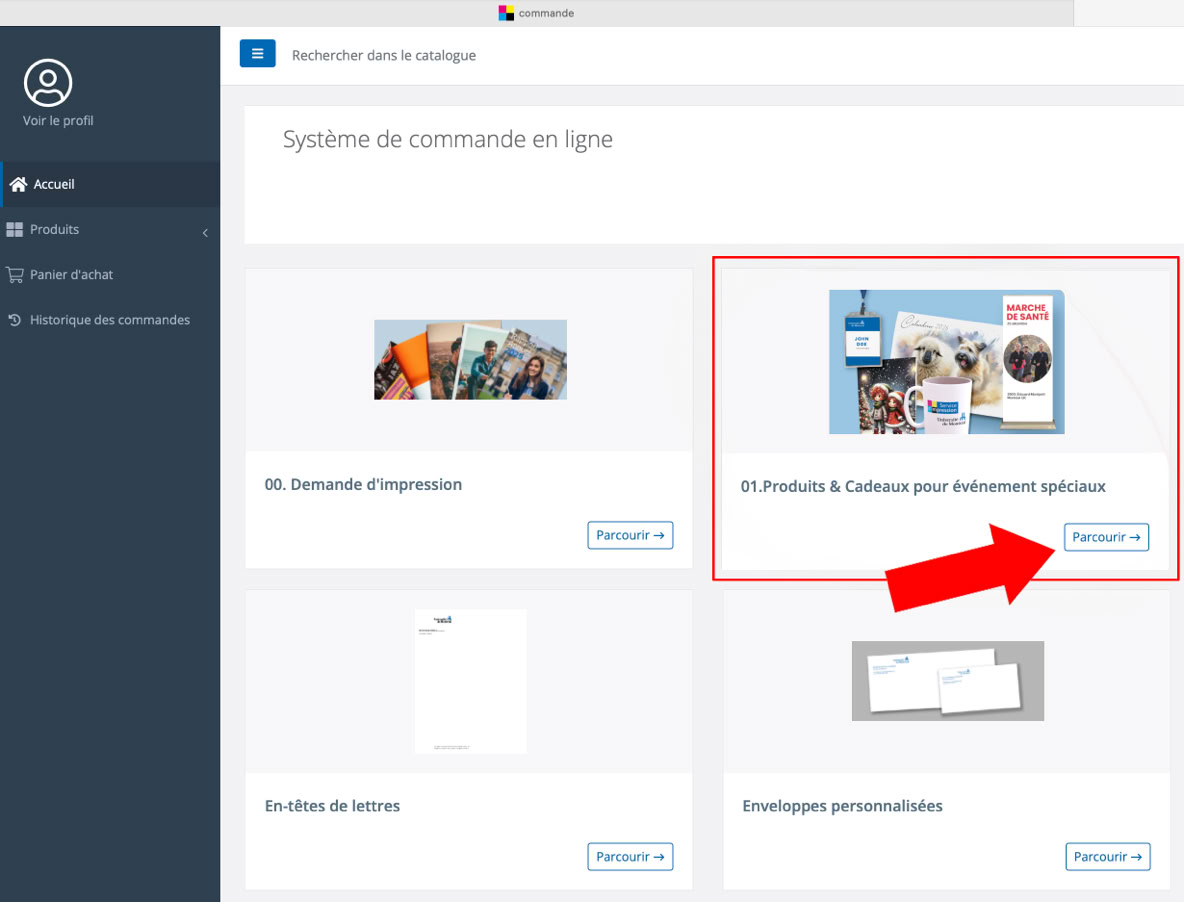
Task: Click the shopping cart icon in sidebar
Action: 14,275
